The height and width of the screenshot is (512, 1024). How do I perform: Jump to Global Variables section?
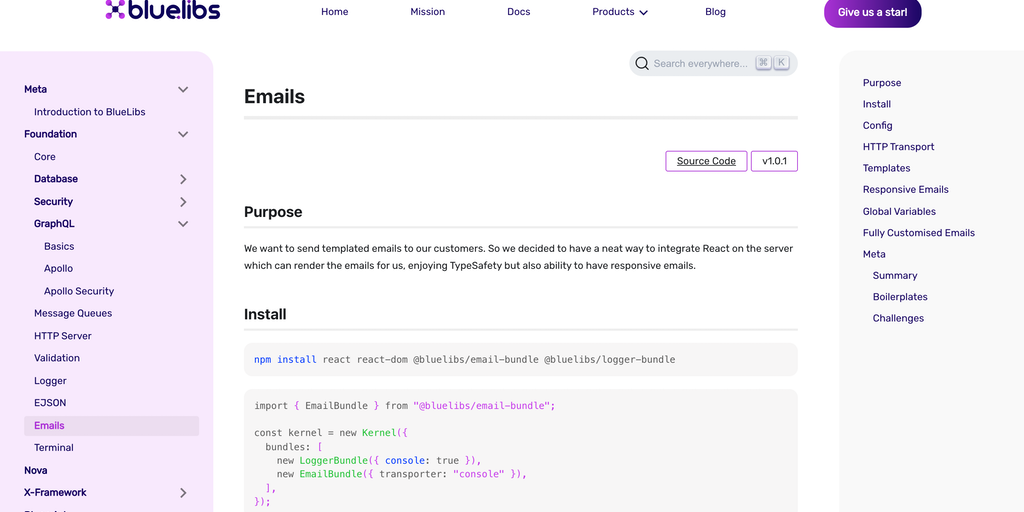pos(899,212)
